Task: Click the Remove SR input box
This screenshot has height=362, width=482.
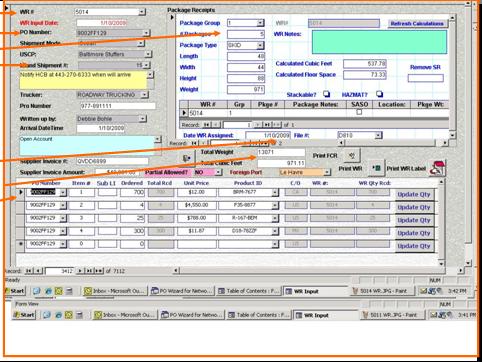Action: [426, 78]
